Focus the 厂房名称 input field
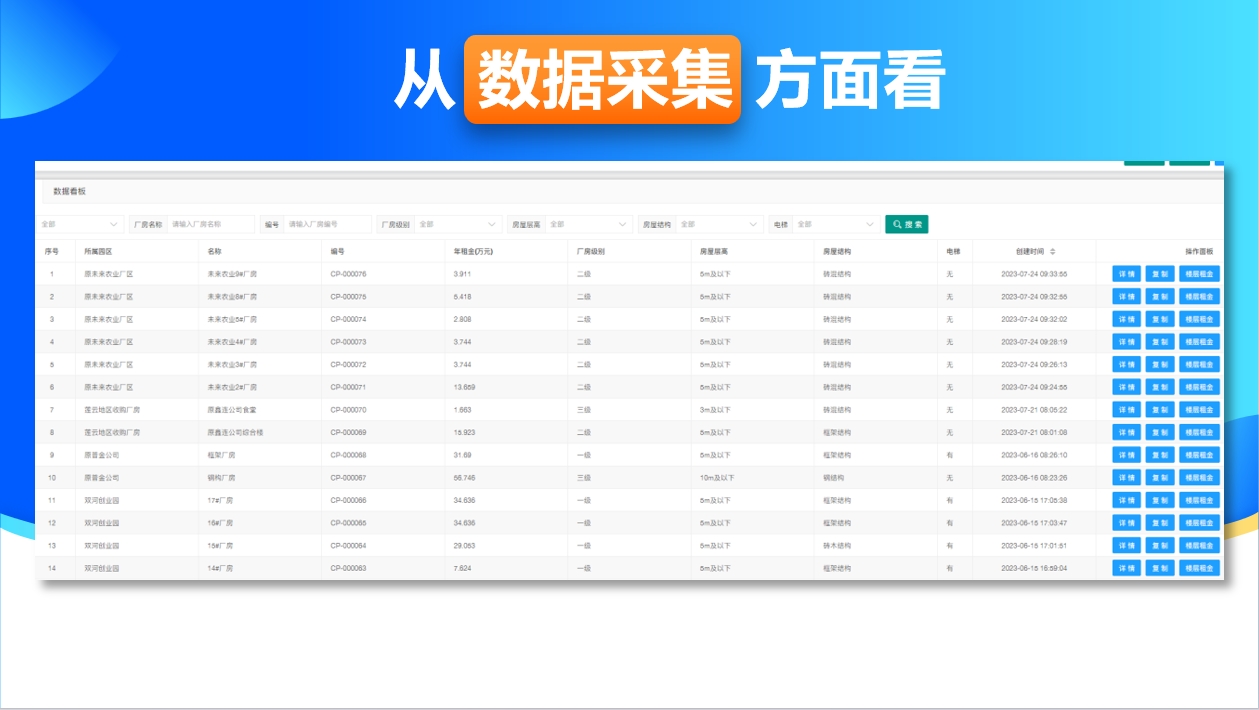1259x710 pixels. pos(211,224)
